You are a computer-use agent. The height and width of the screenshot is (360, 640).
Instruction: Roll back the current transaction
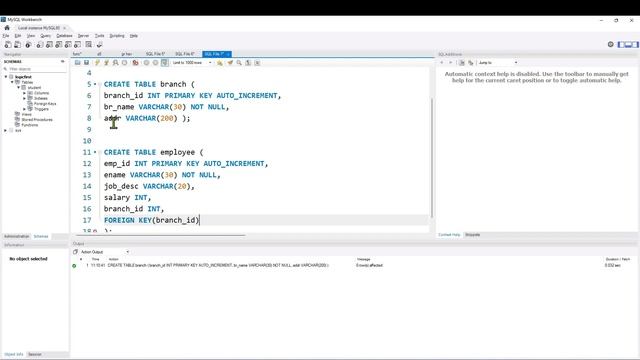coord(156,63)
